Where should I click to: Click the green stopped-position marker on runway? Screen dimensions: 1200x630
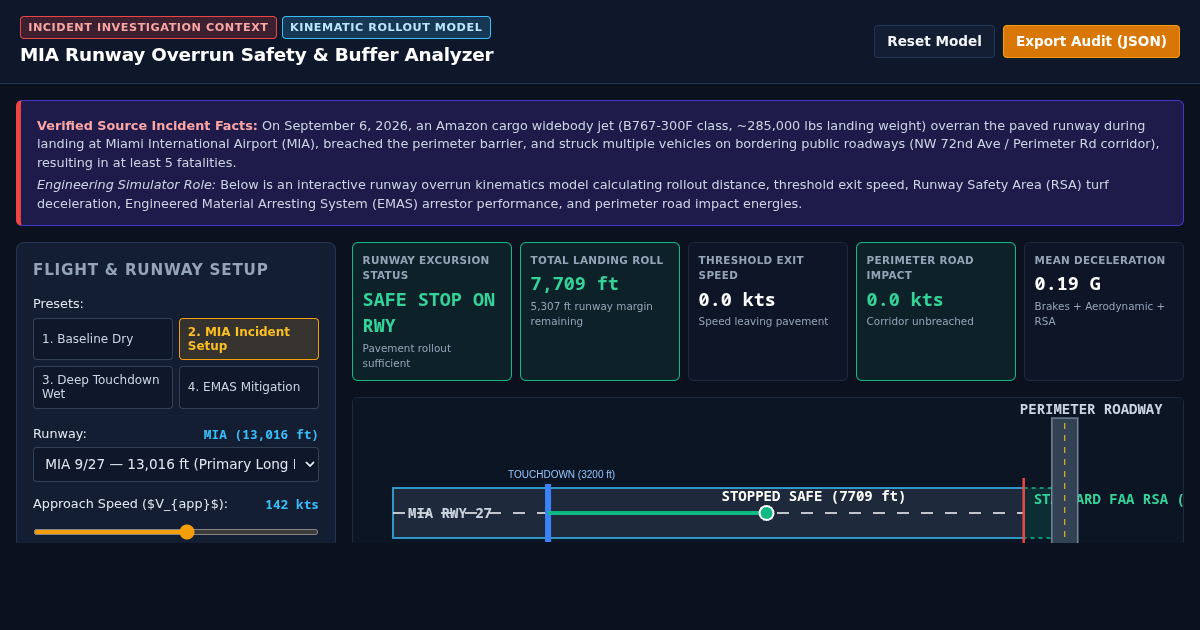click(x=767, y=513)
